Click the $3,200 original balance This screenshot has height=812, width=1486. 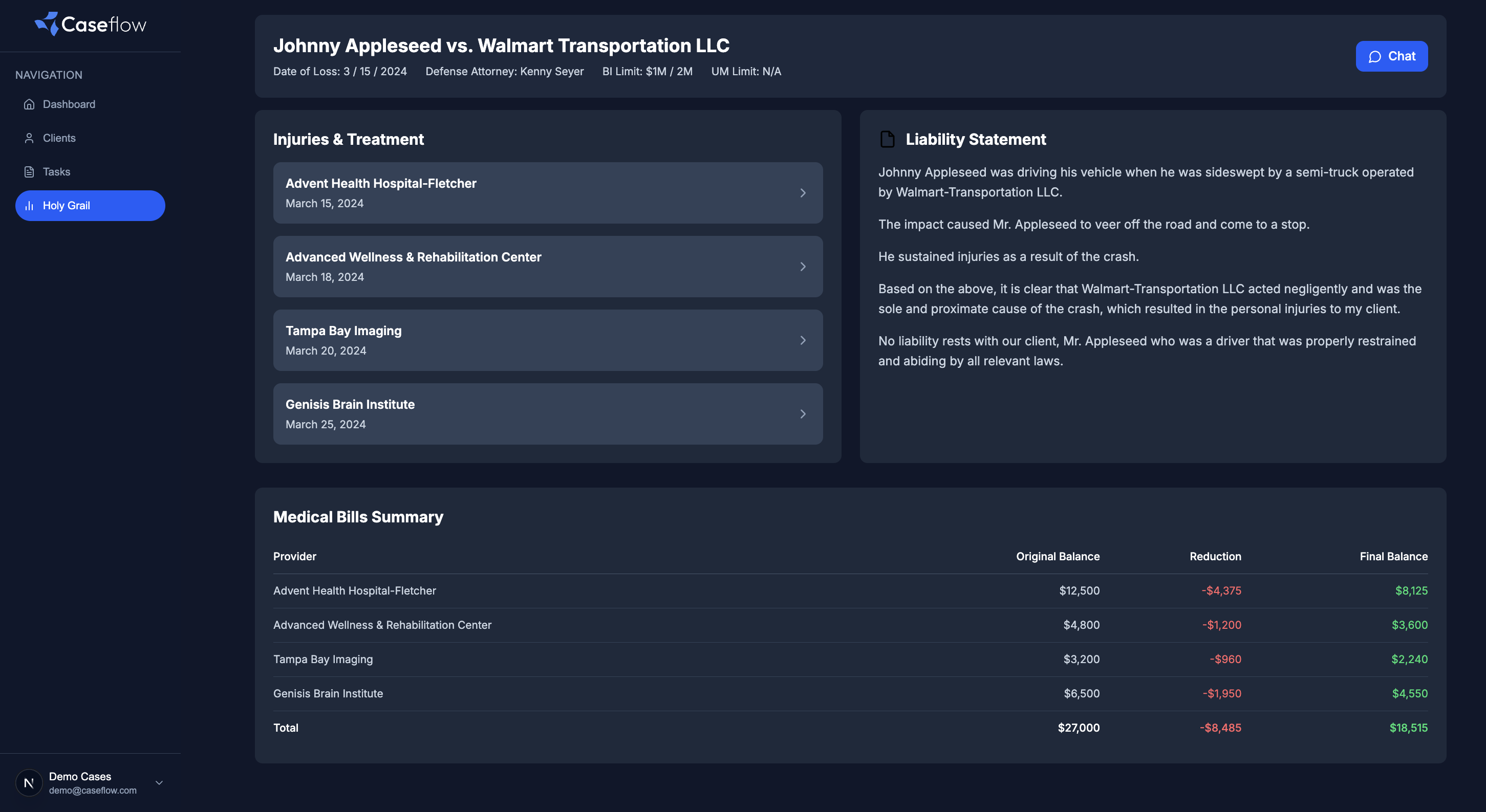click(x=1082, y=659)
